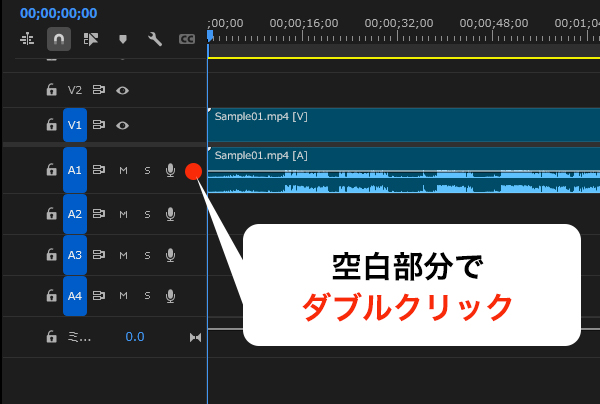Image resolution: width=600 pixels, height=404 pixels.
Task: Click the playhead timecode 00;00;00;00
Action: click(59, 13)
